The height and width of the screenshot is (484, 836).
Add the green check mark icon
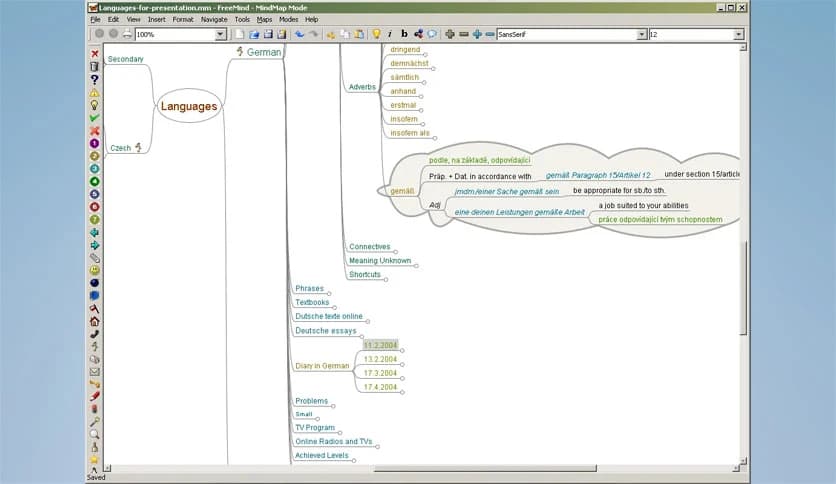(x=94, y=118)
